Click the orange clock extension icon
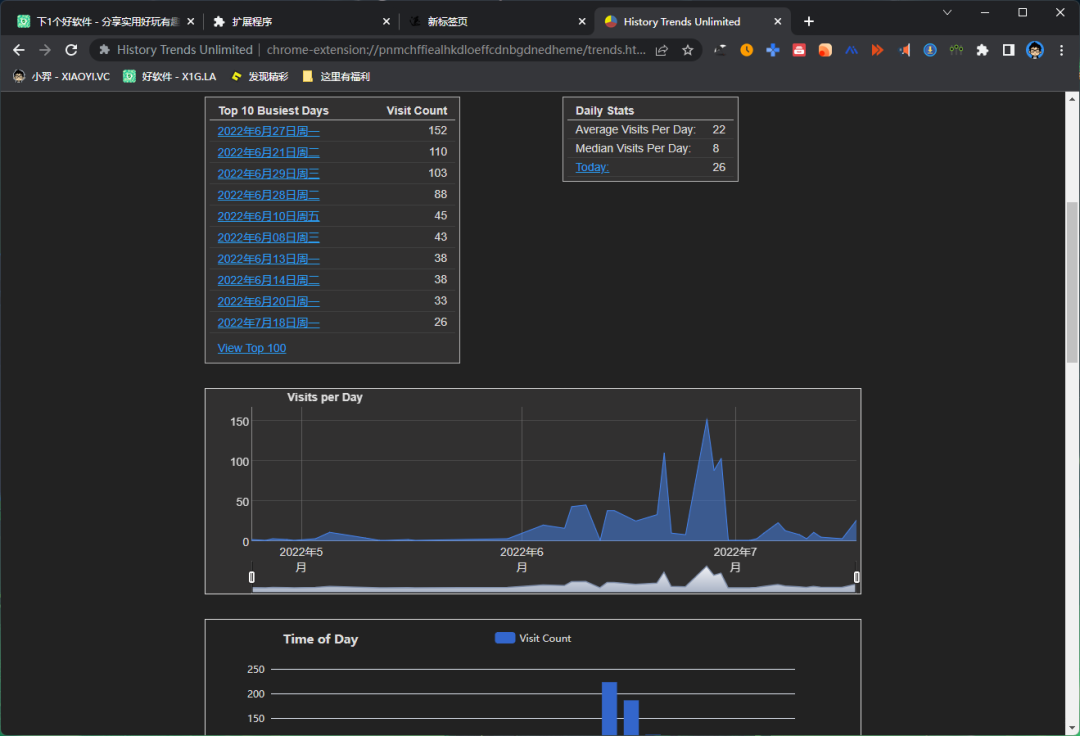Viewport: 1080px width, 736px height. [x=746, y=50]
